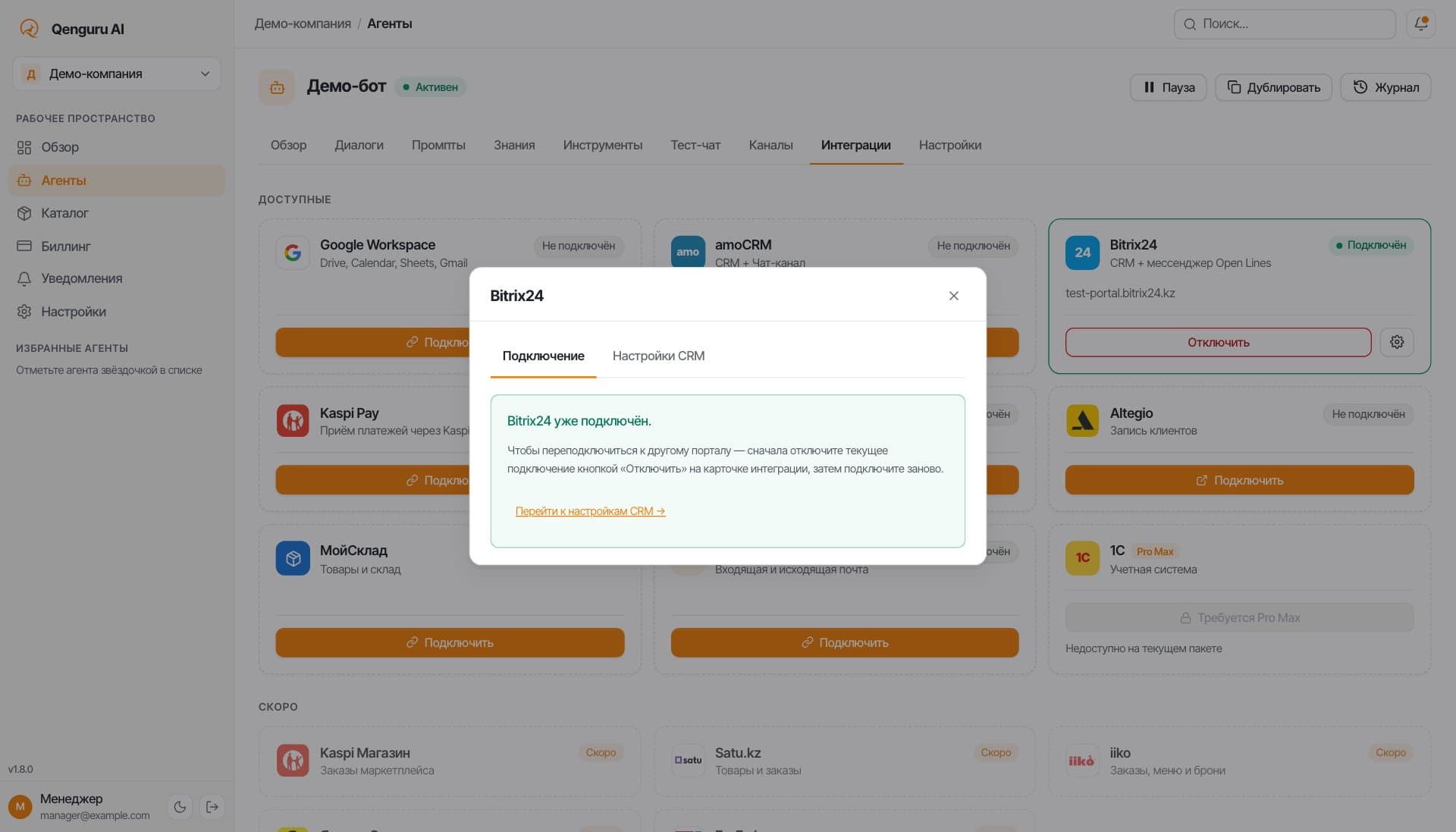Click the Менеджер user avatar

tap(20, 807)
